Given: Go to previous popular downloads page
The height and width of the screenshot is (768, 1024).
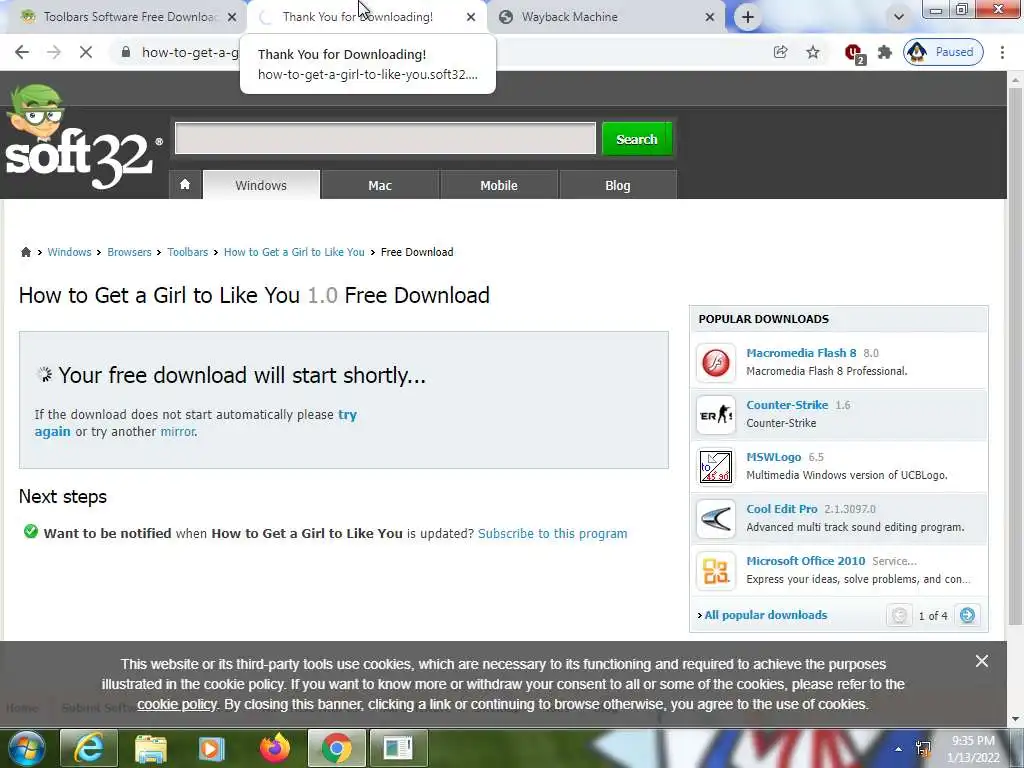Looking at the screenshot, I should pos(899,615).
